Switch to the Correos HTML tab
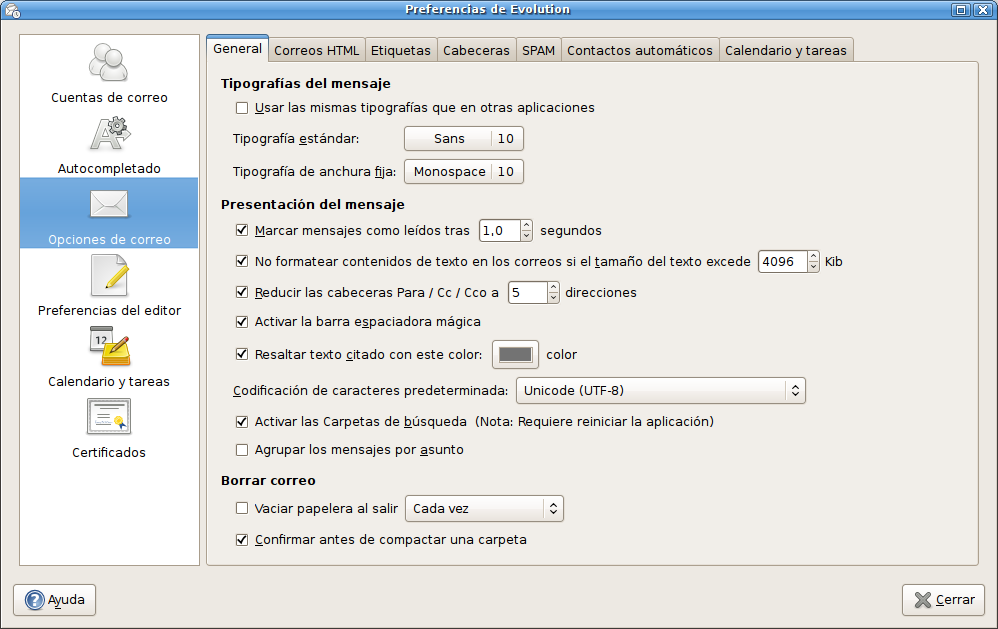998x629 pixels. coord(316,50)
